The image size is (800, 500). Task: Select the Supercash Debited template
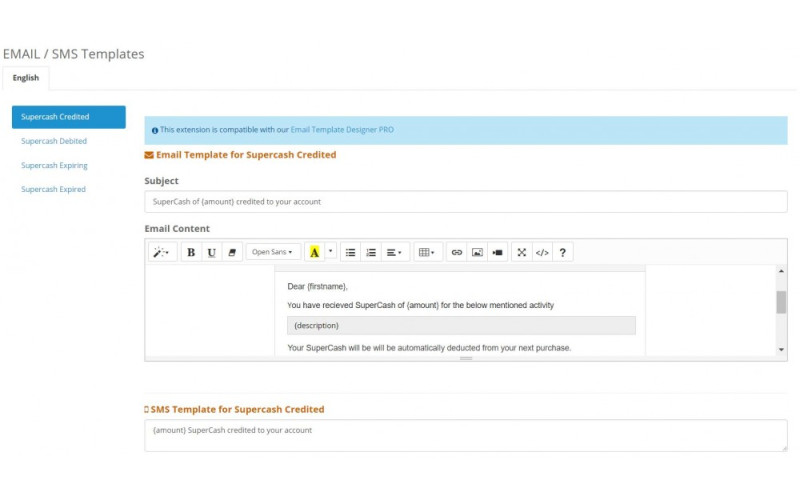tap(54, 141)
